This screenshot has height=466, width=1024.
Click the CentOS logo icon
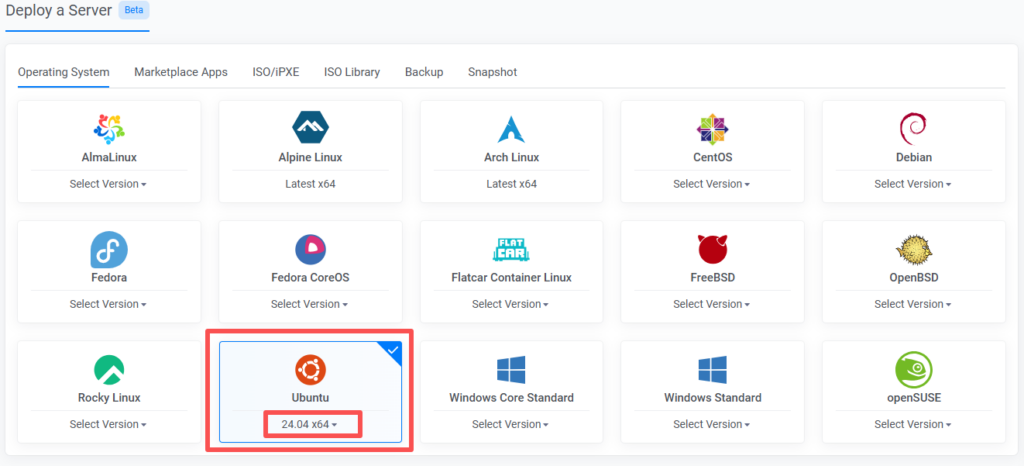pos(713,129)
